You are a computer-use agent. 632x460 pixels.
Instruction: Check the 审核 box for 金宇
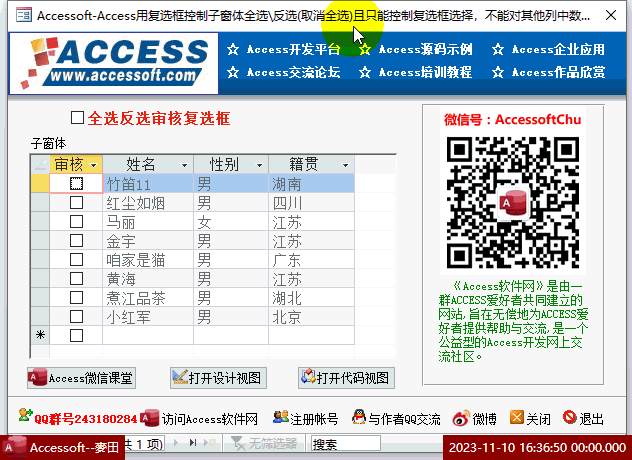pos(76,240)
